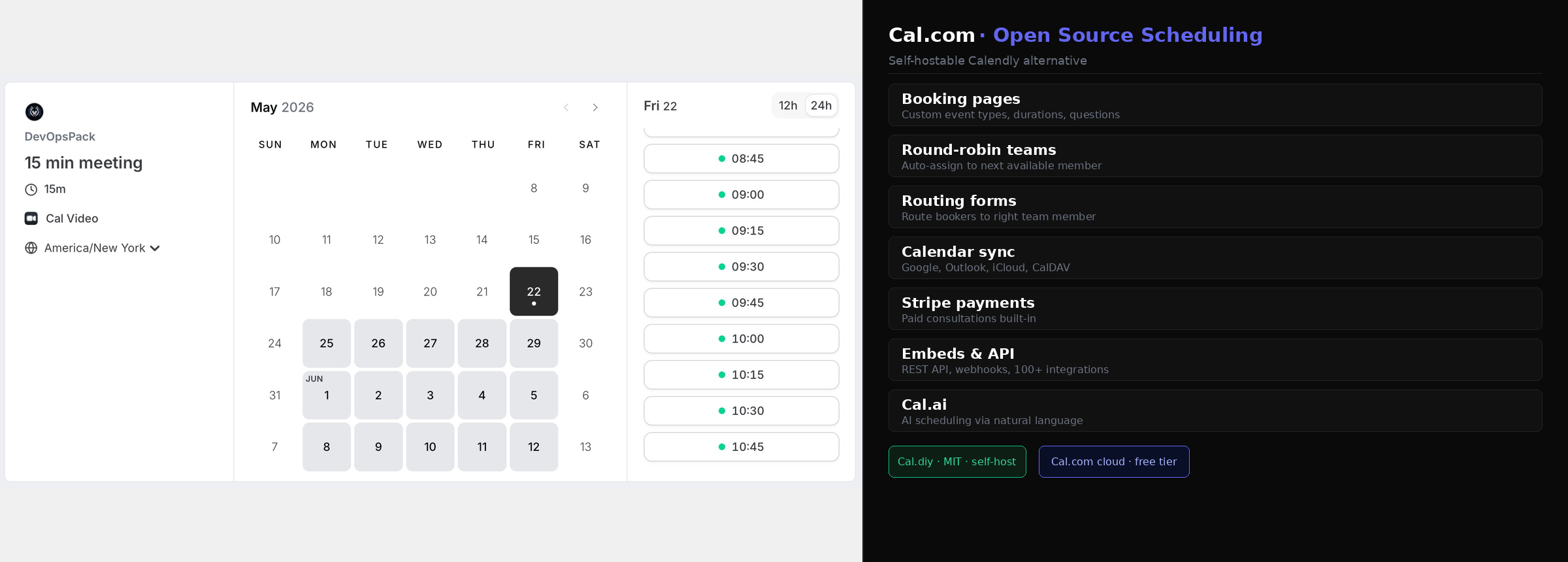Click the "Cal Video" location text

tap(72, 218)
